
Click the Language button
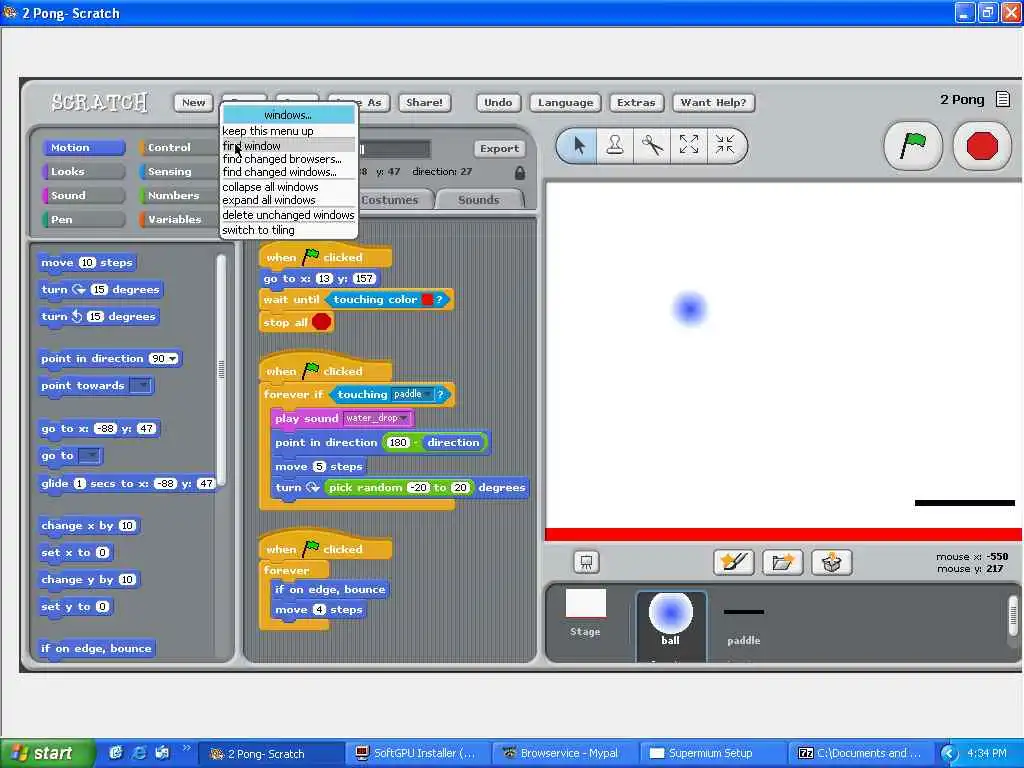pyautogui.click(x=566, y=103)
